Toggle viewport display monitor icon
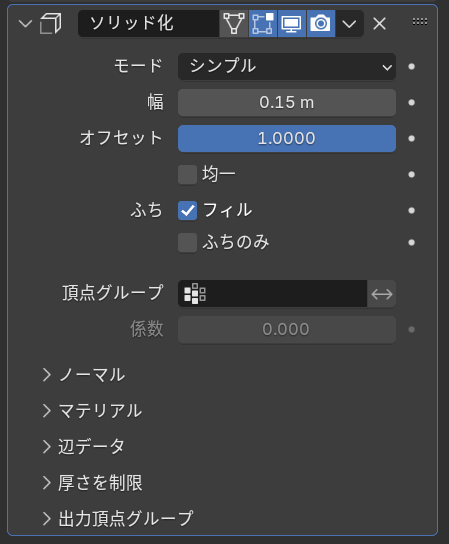The image size is (449, 544). tap(291, 24)
